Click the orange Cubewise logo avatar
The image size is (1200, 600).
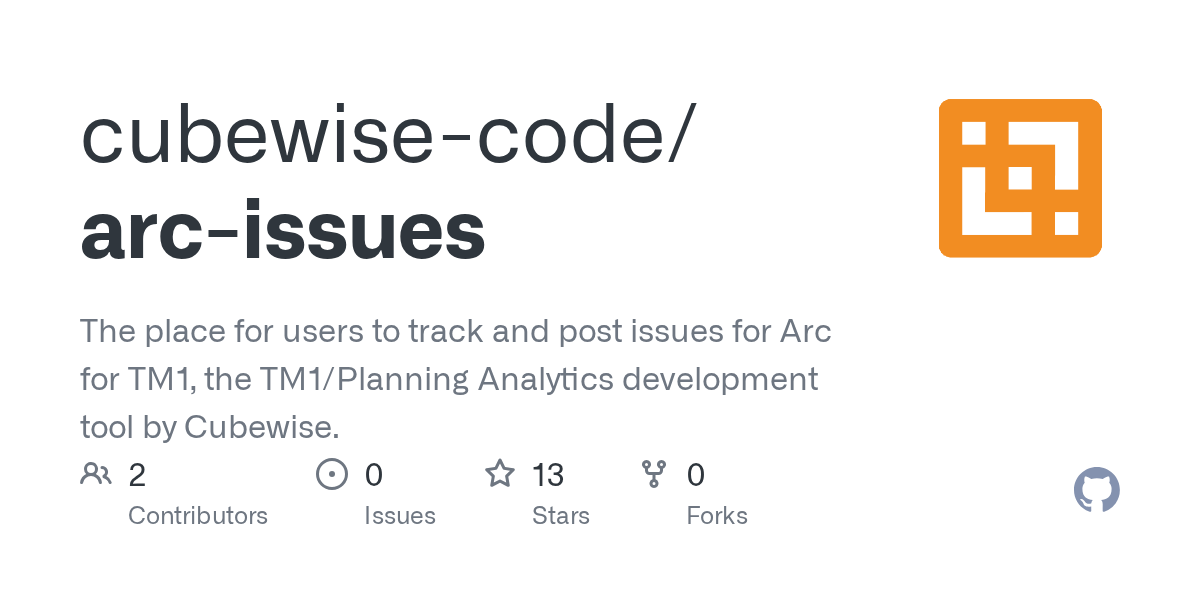pos(1020,178)
